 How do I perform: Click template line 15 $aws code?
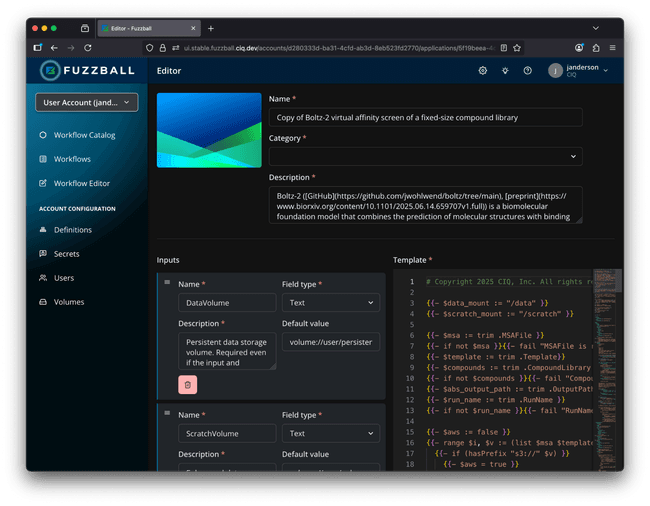point(468,432)
